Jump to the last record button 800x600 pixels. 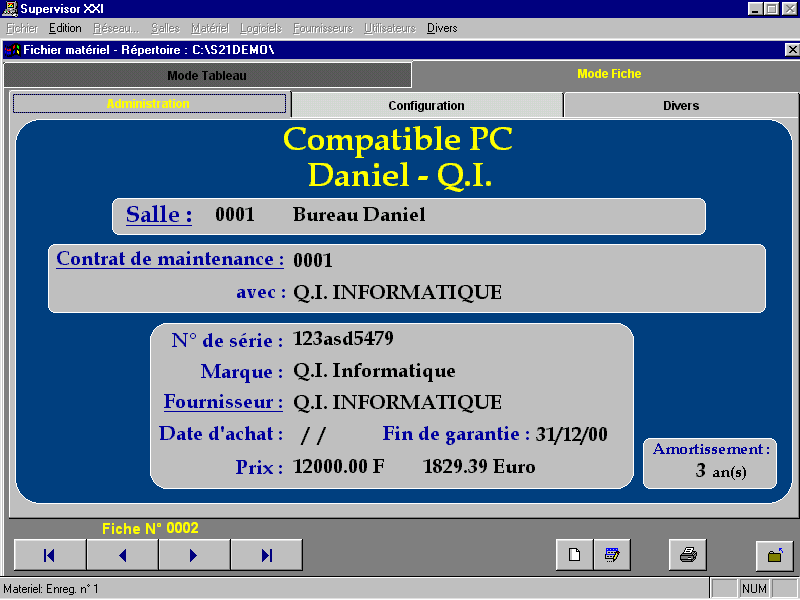(x=267, y=555)
